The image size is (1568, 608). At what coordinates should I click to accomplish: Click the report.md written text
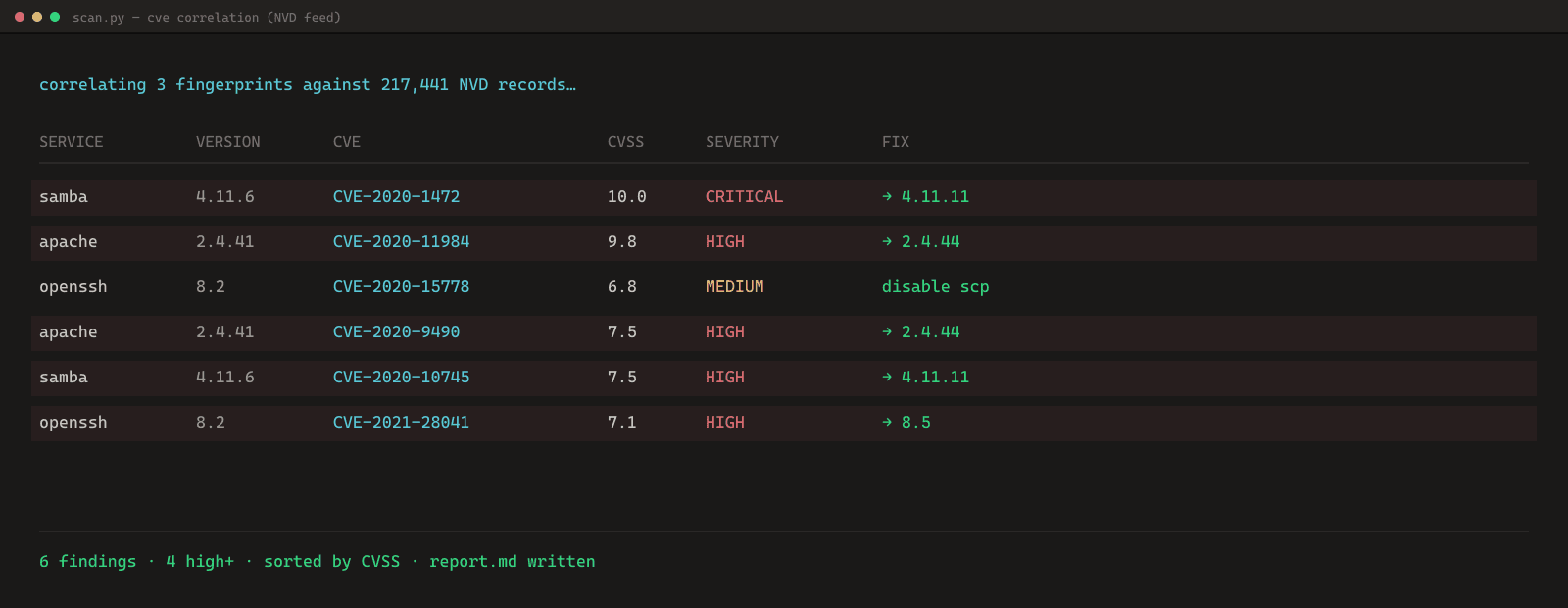point(513,562)
